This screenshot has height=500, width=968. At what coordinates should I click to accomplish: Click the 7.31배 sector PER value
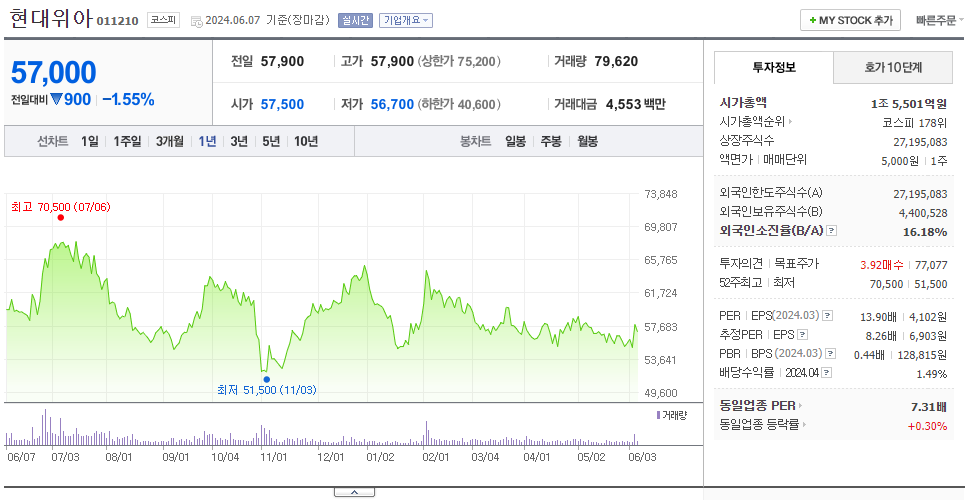929,407
